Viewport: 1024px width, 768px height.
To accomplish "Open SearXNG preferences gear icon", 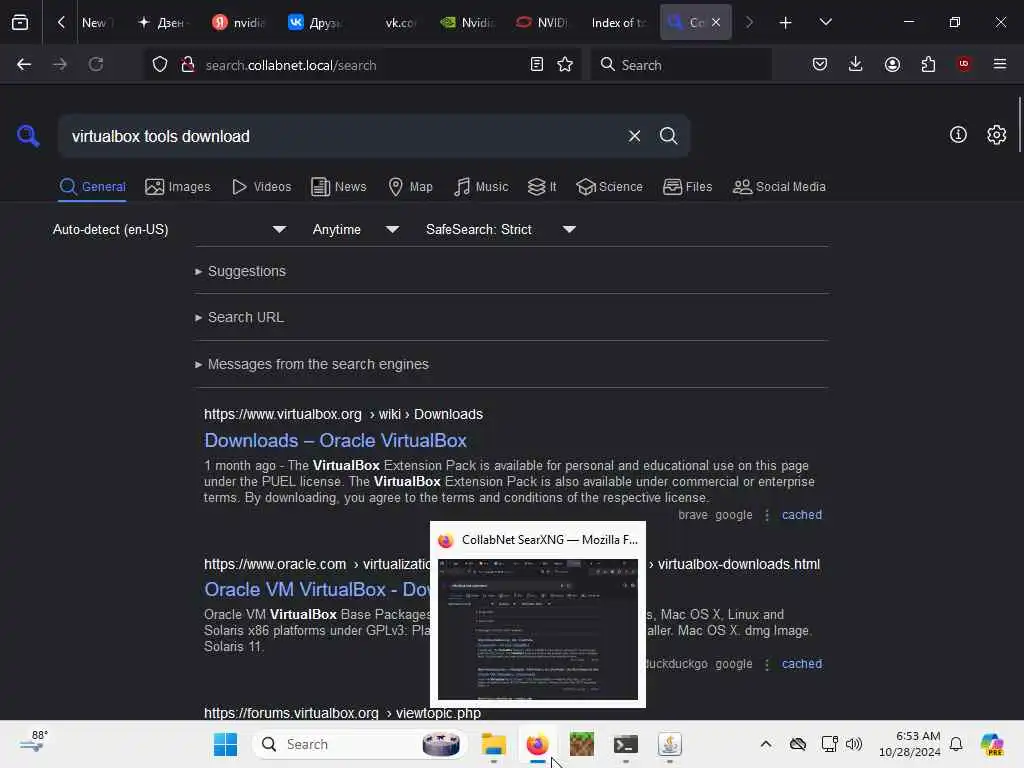I will pos(997,135).
